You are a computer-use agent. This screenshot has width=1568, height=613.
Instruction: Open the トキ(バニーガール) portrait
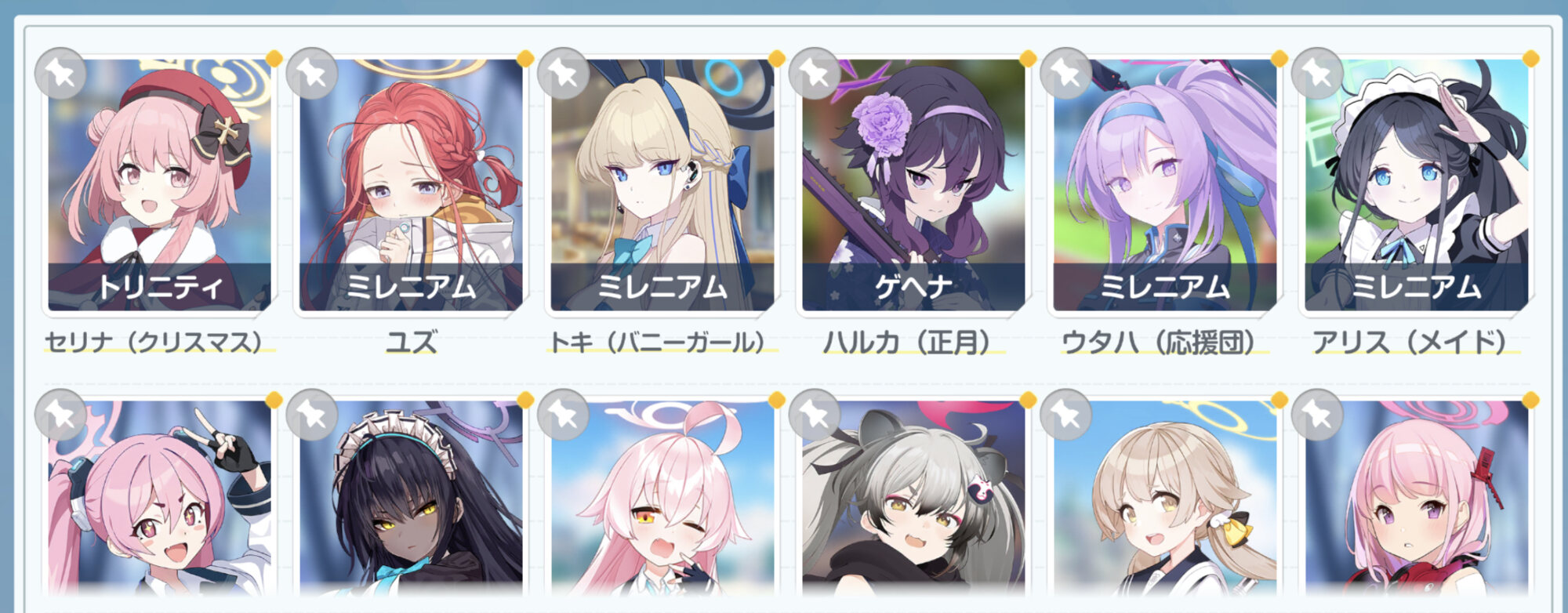click(662, 185)
